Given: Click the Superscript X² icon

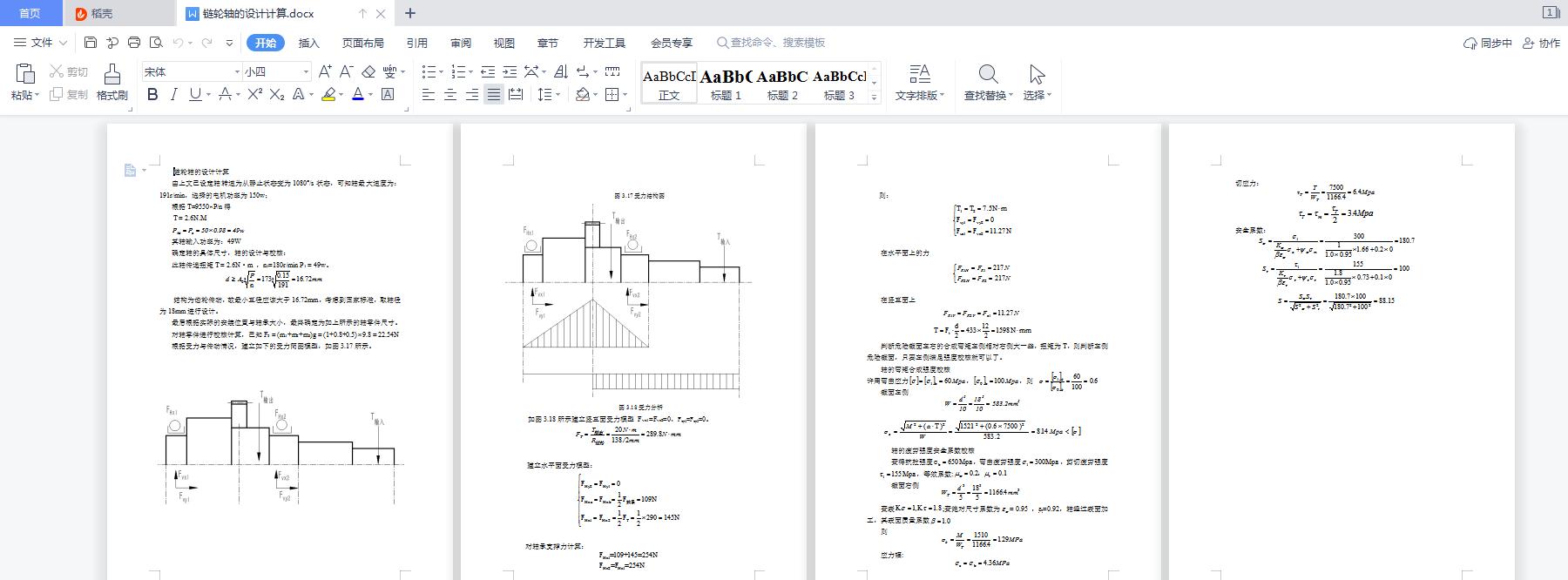Looking at the screenshot, I should point(255,94).
